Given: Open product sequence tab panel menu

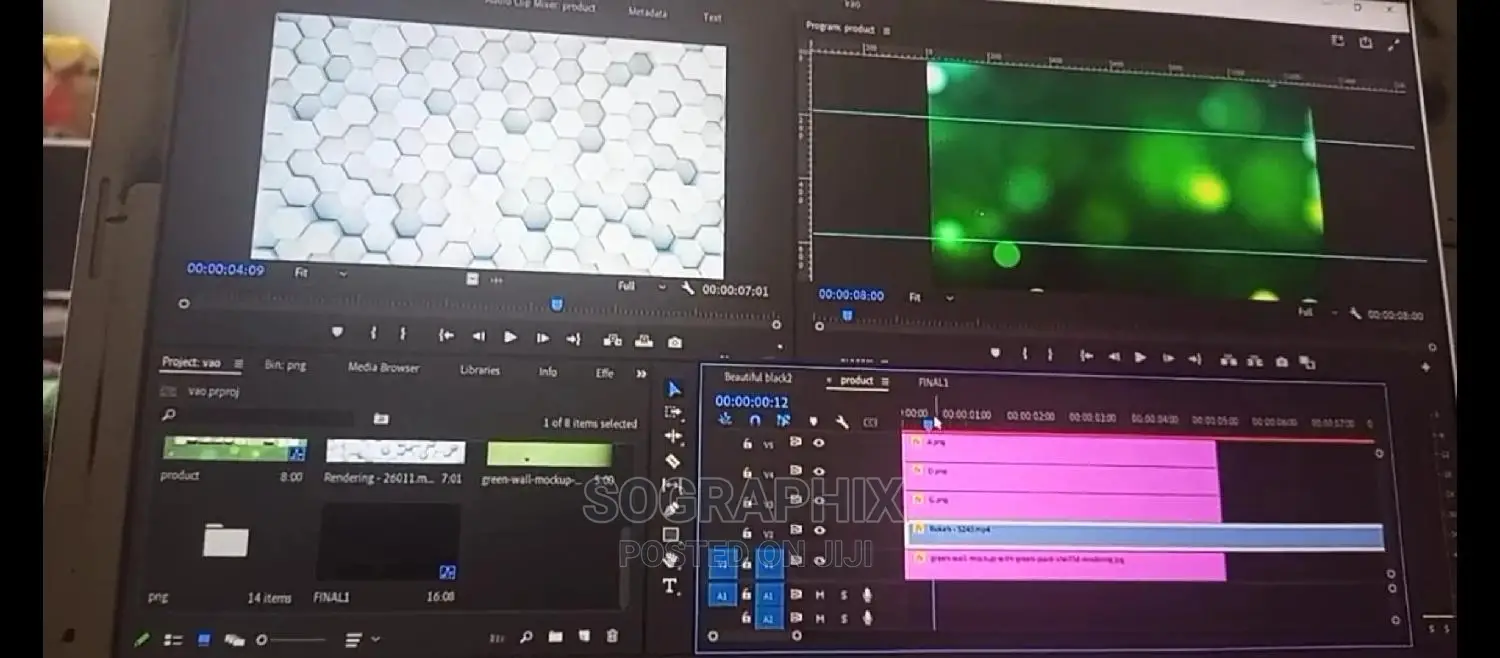Looking at the screenshot, I should coord(885,381).
